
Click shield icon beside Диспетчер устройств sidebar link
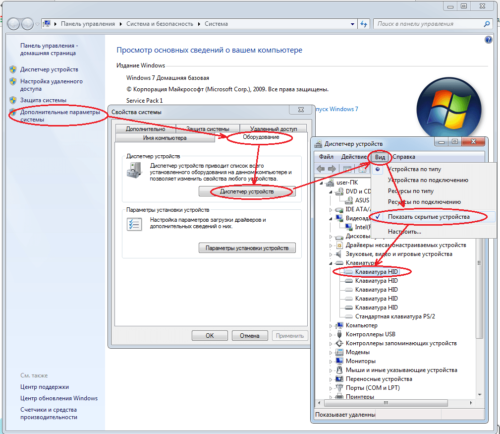[13, 69]
